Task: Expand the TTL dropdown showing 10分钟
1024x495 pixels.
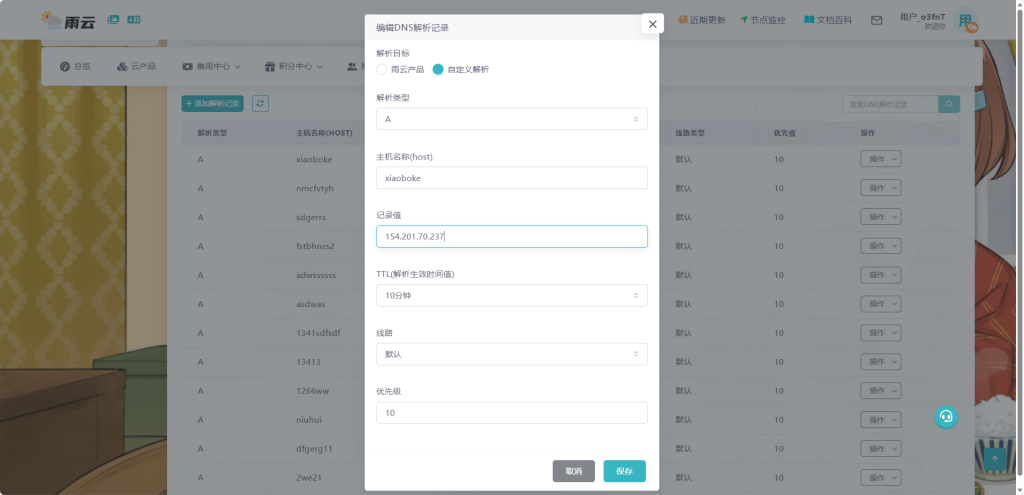Action: click(511, 295)
